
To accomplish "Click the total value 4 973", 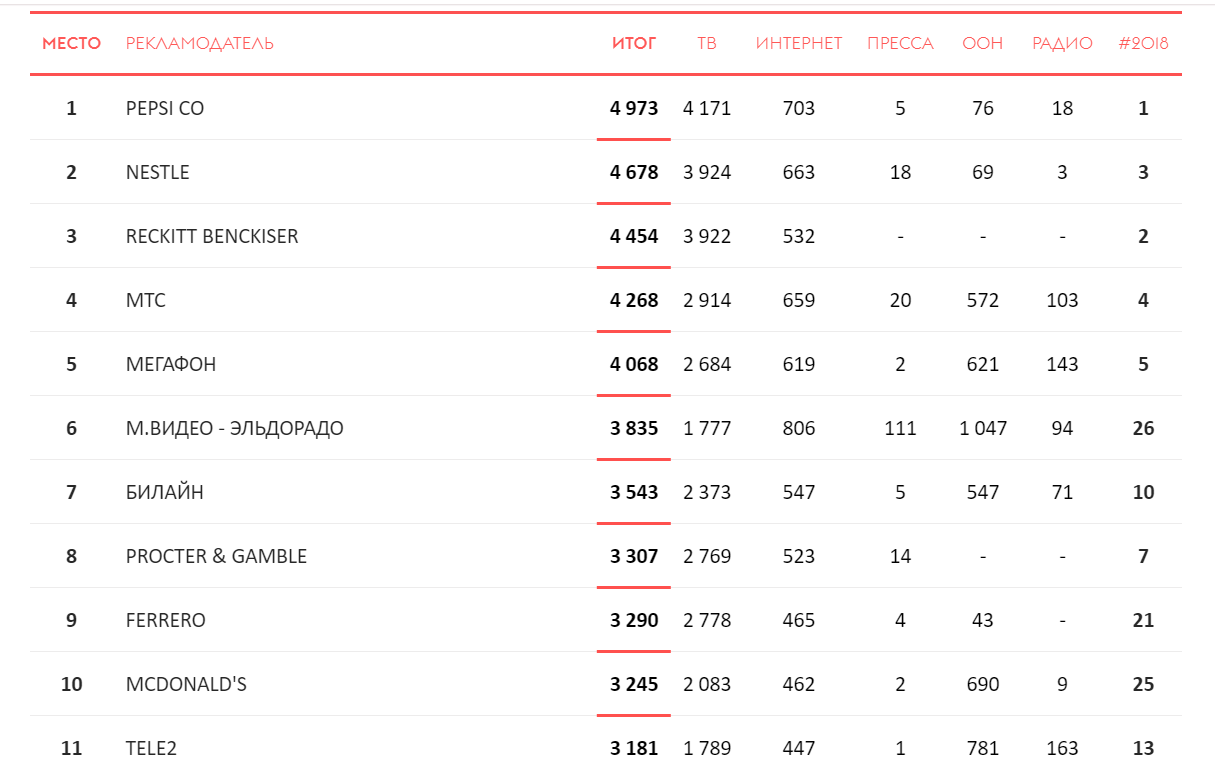I will 634,108.
